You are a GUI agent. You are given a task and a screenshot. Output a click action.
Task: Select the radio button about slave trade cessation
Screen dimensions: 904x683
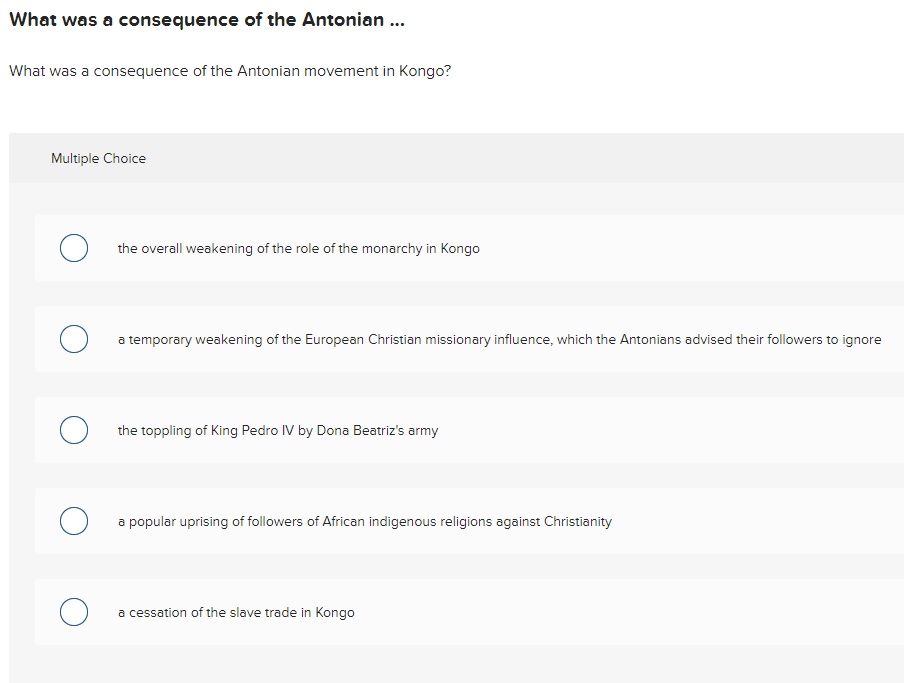coord(74,612)
